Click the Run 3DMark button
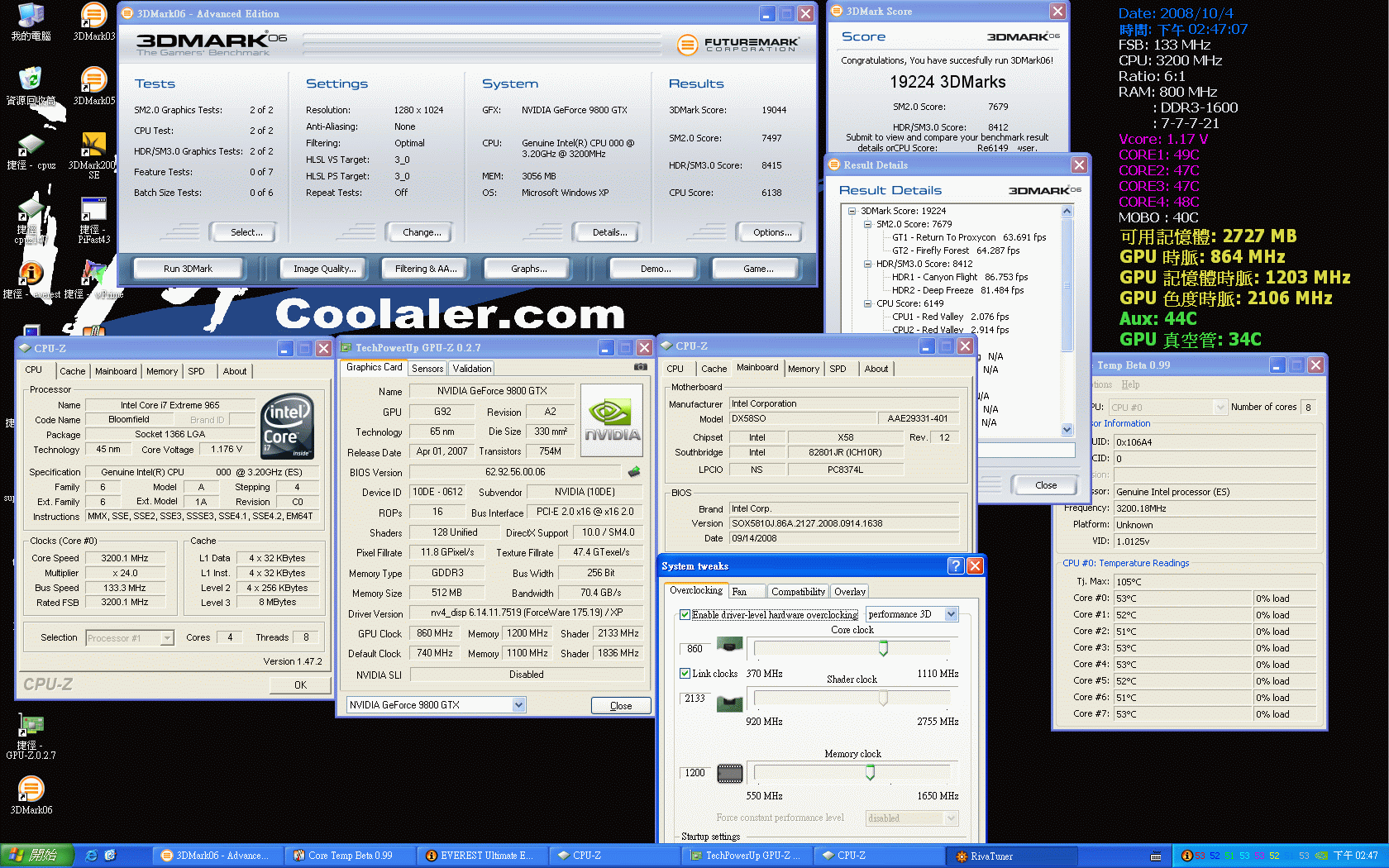Viewport: 1389px width, 868px height. tap(188, 269)
